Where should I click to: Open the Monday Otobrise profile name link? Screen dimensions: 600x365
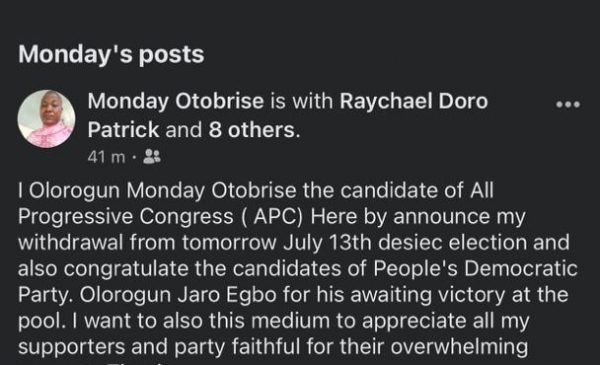pos(176,101)
